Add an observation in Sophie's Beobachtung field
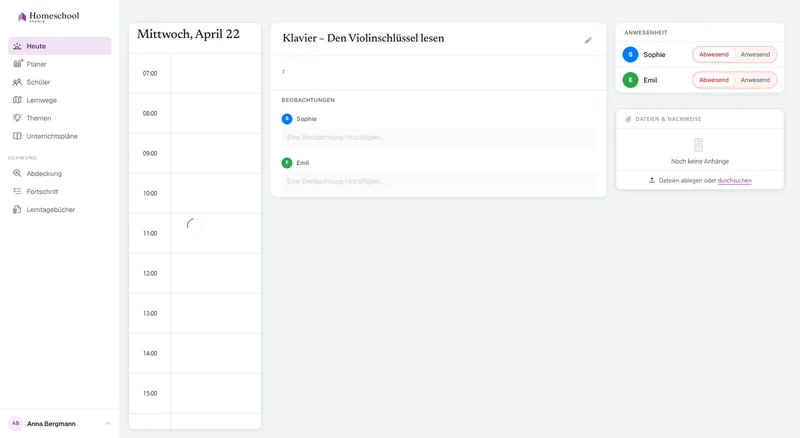 pyautogui.click(x=438, y=137)
